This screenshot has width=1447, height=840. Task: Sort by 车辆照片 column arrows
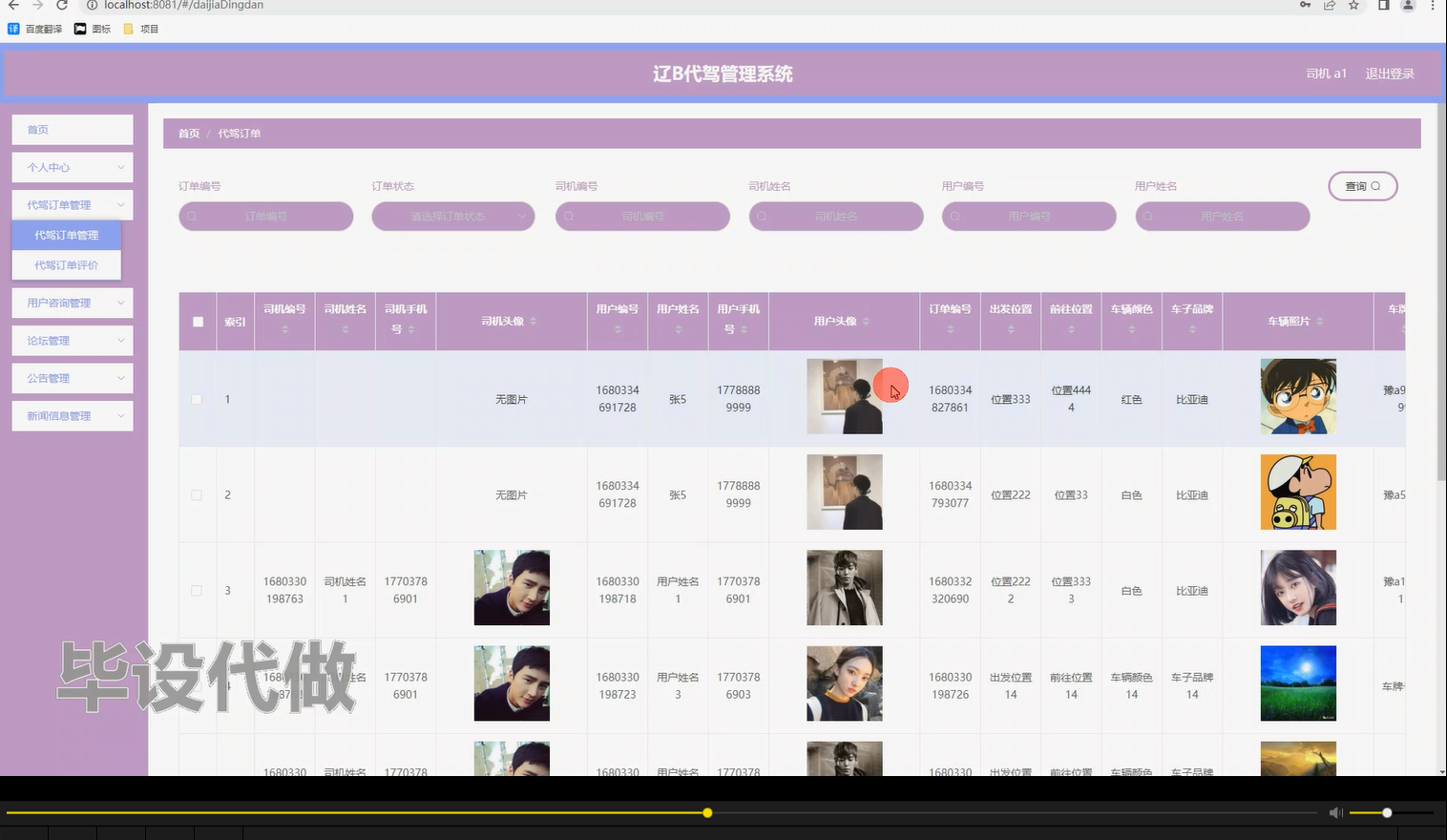coord(1319,322)
